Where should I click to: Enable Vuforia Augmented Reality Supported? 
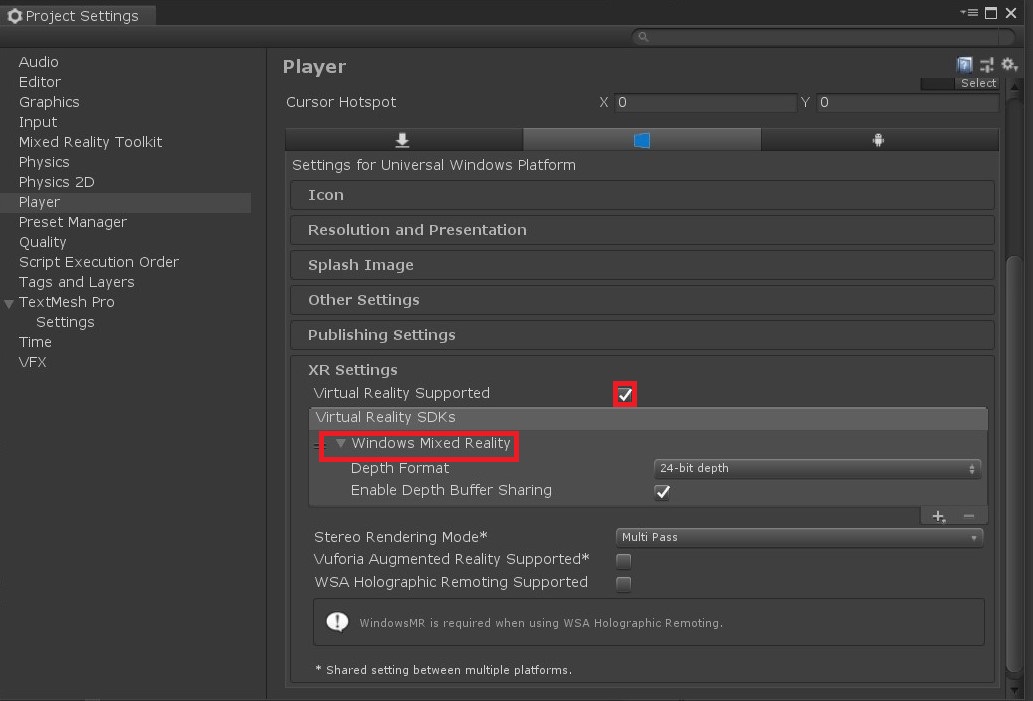coord(623,561)
